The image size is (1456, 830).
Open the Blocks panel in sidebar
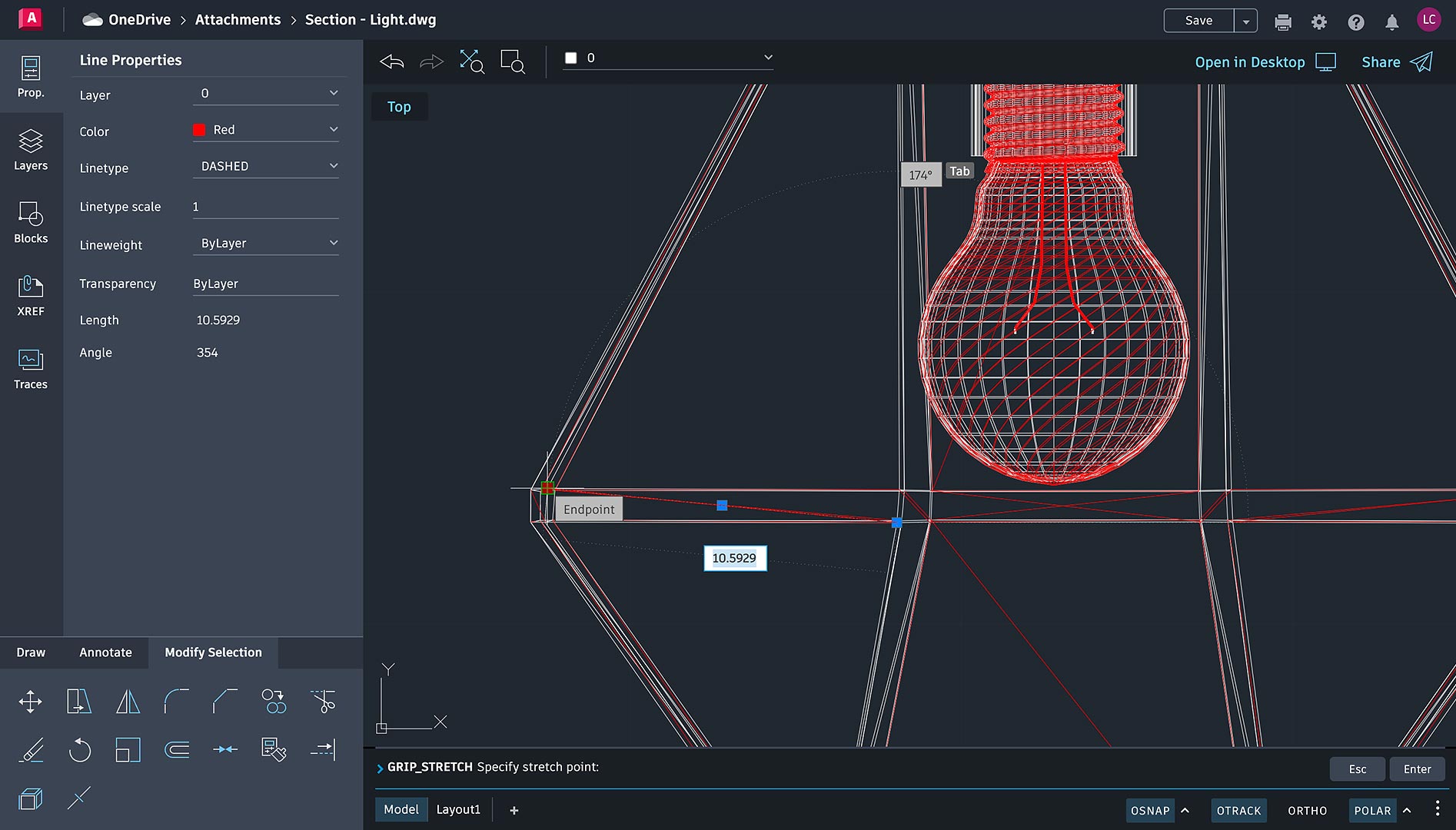(31, 223)
